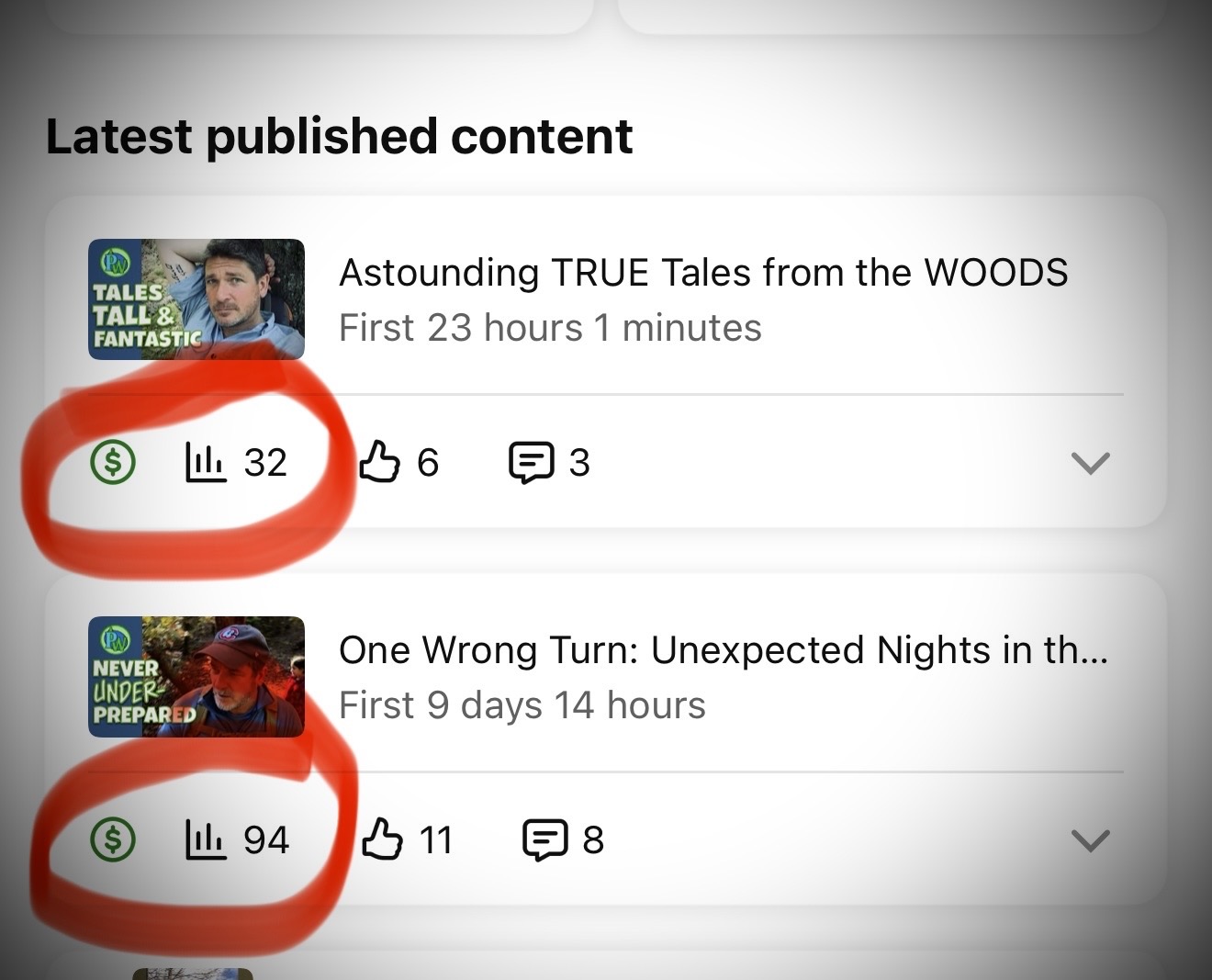The image size is (1212, 980).
Task: Open the partially visible third video thumbnail
Action: (x=192, y=974)
